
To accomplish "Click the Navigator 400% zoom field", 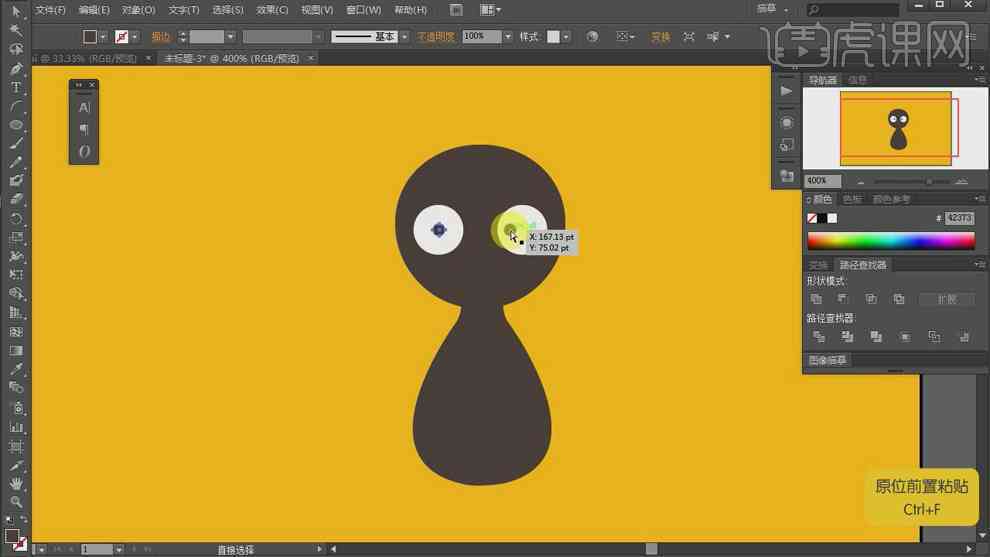I will point(823,181).
